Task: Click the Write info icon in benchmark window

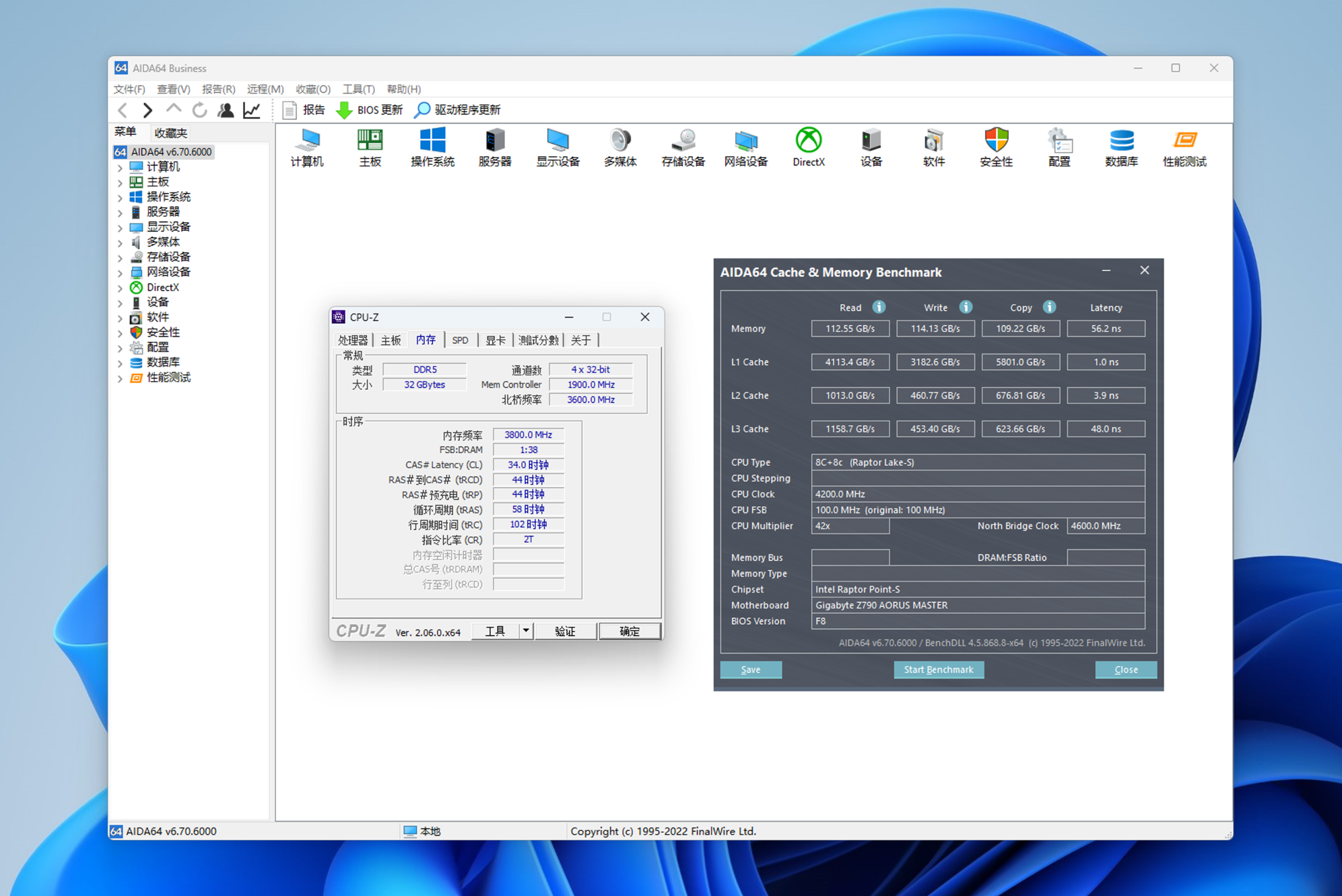Action: [966, 307]
